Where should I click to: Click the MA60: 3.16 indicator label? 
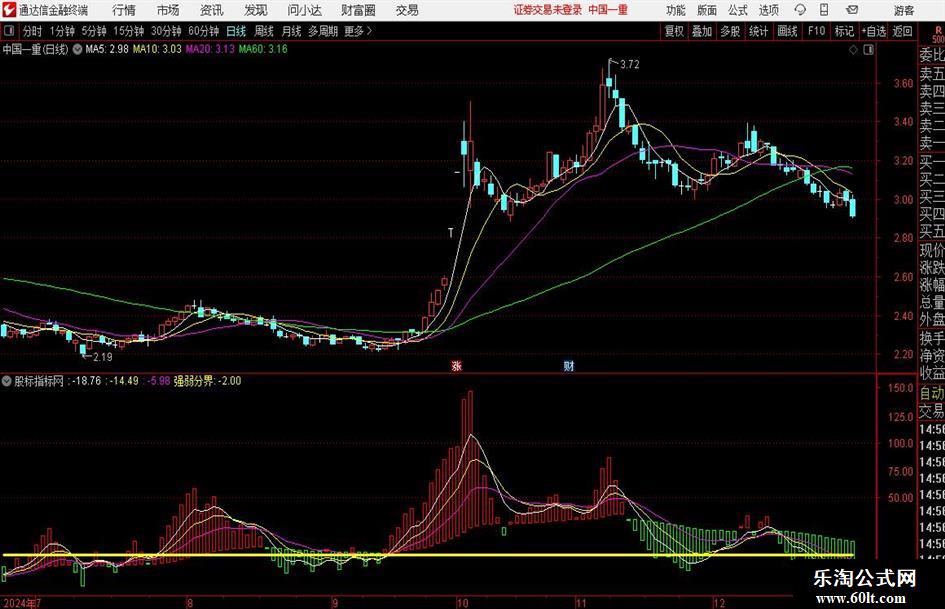(x=263, y=49)
